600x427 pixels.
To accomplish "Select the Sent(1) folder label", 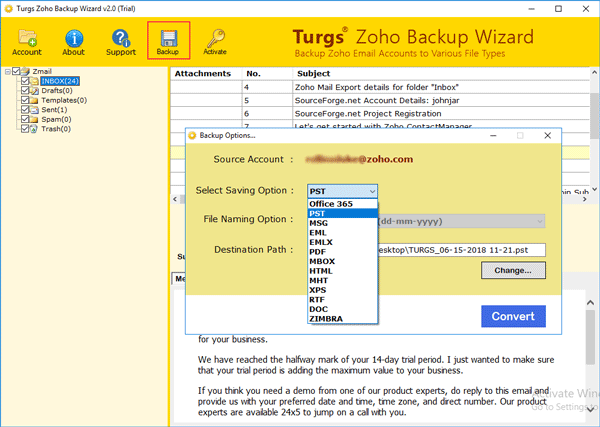I will tap(54, 109).
